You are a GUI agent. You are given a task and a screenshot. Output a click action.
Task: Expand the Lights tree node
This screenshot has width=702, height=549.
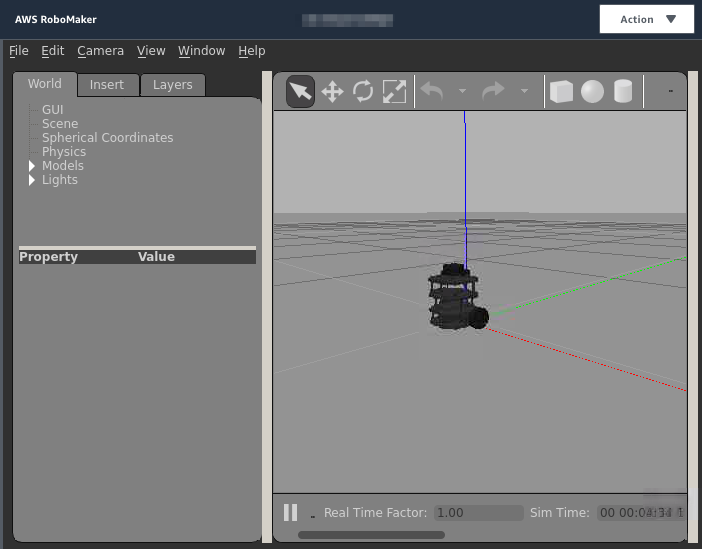point(32,180)
